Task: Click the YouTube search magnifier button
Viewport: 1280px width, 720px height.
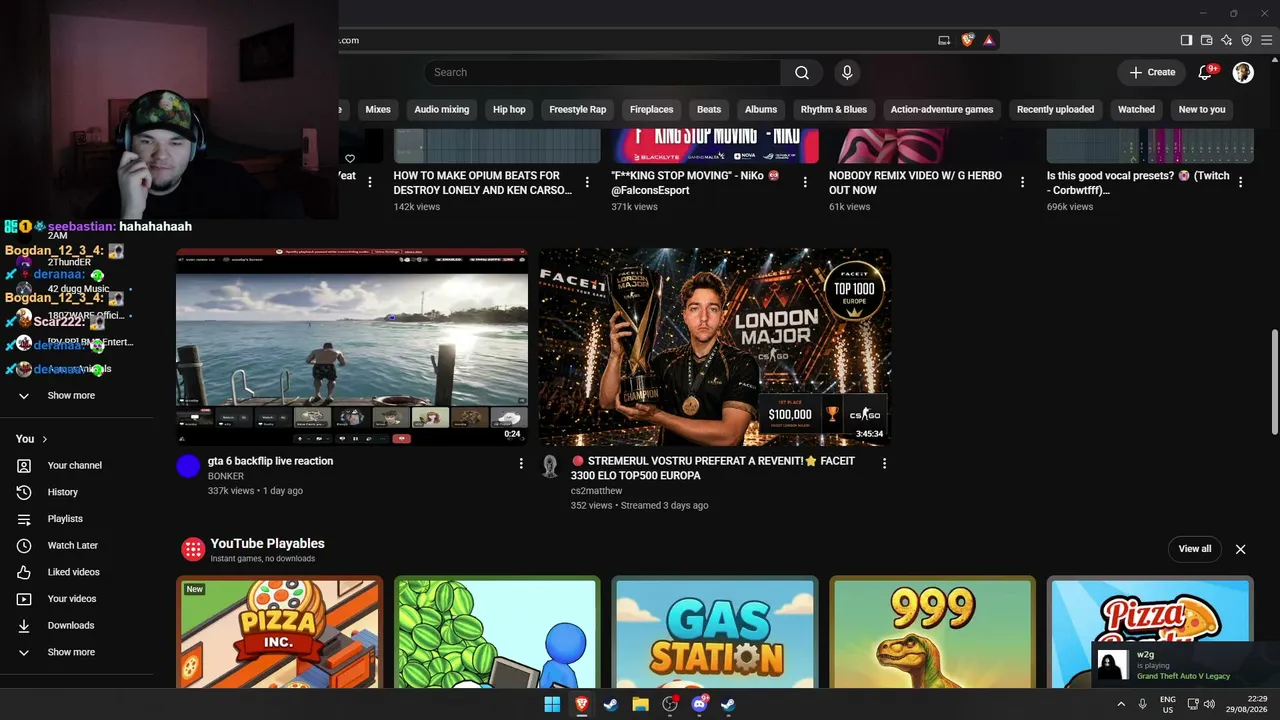Action: pyautogui.click(x=802, y=72)
